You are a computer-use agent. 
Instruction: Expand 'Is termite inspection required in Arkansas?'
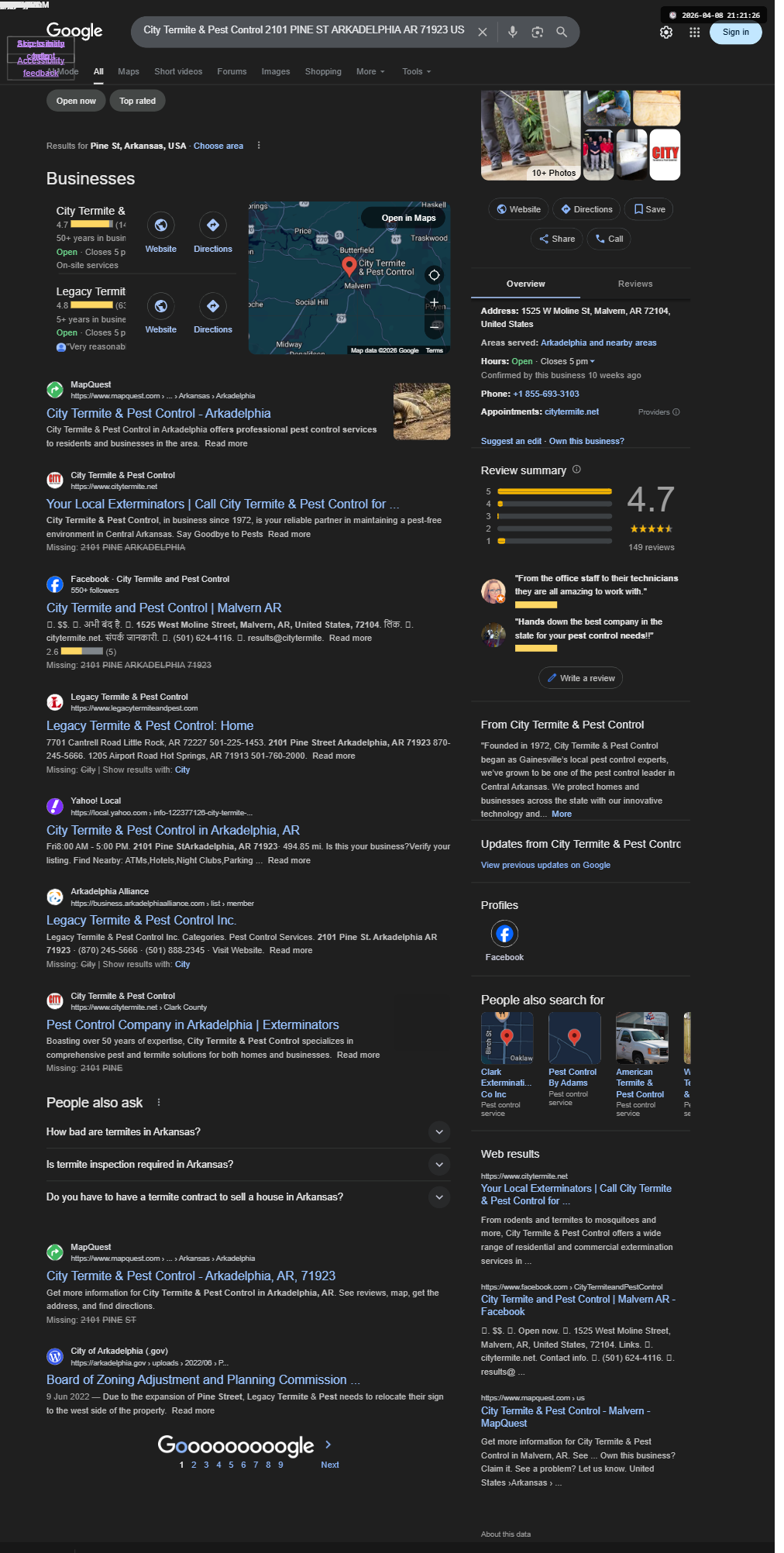(248, 1165)
